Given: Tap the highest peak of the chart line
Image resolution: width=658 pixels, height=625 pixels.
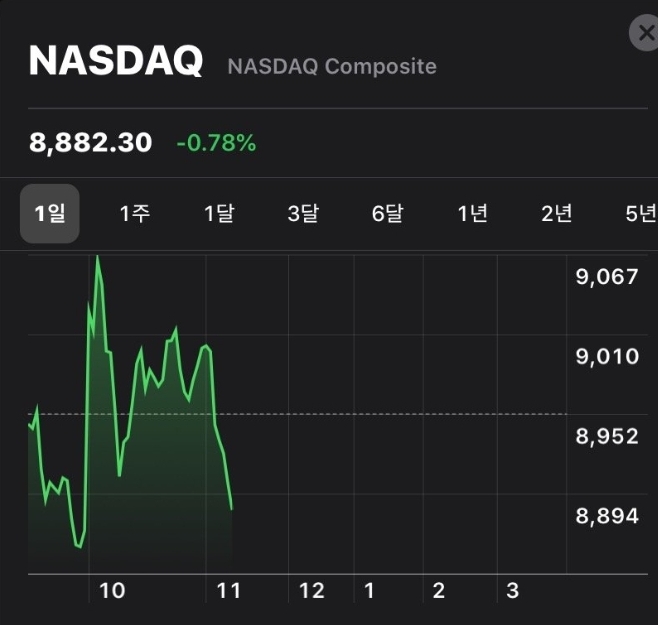Looking at the screenshot, I should coord(97,257).
